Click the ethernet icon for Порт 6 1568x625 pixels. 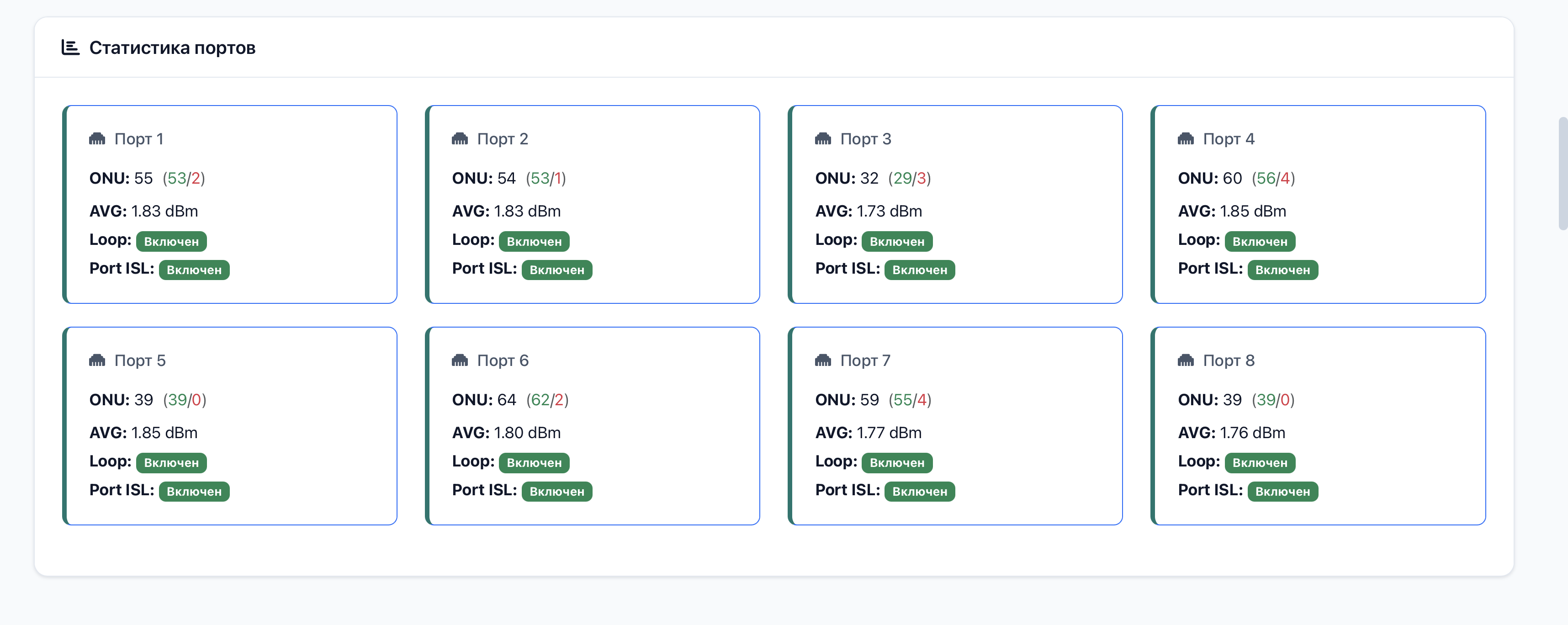[460, 360]
